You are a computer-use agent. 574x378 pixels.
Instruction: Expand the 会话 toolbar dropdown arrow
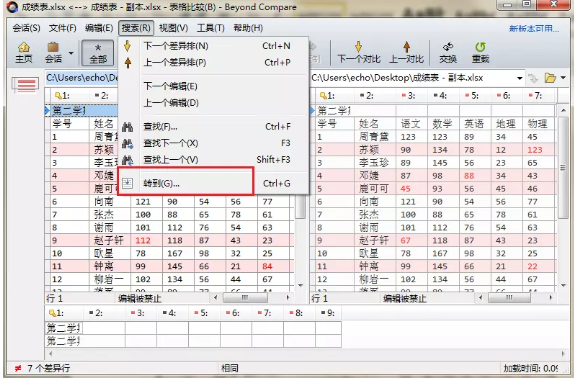tap(71, 53)
